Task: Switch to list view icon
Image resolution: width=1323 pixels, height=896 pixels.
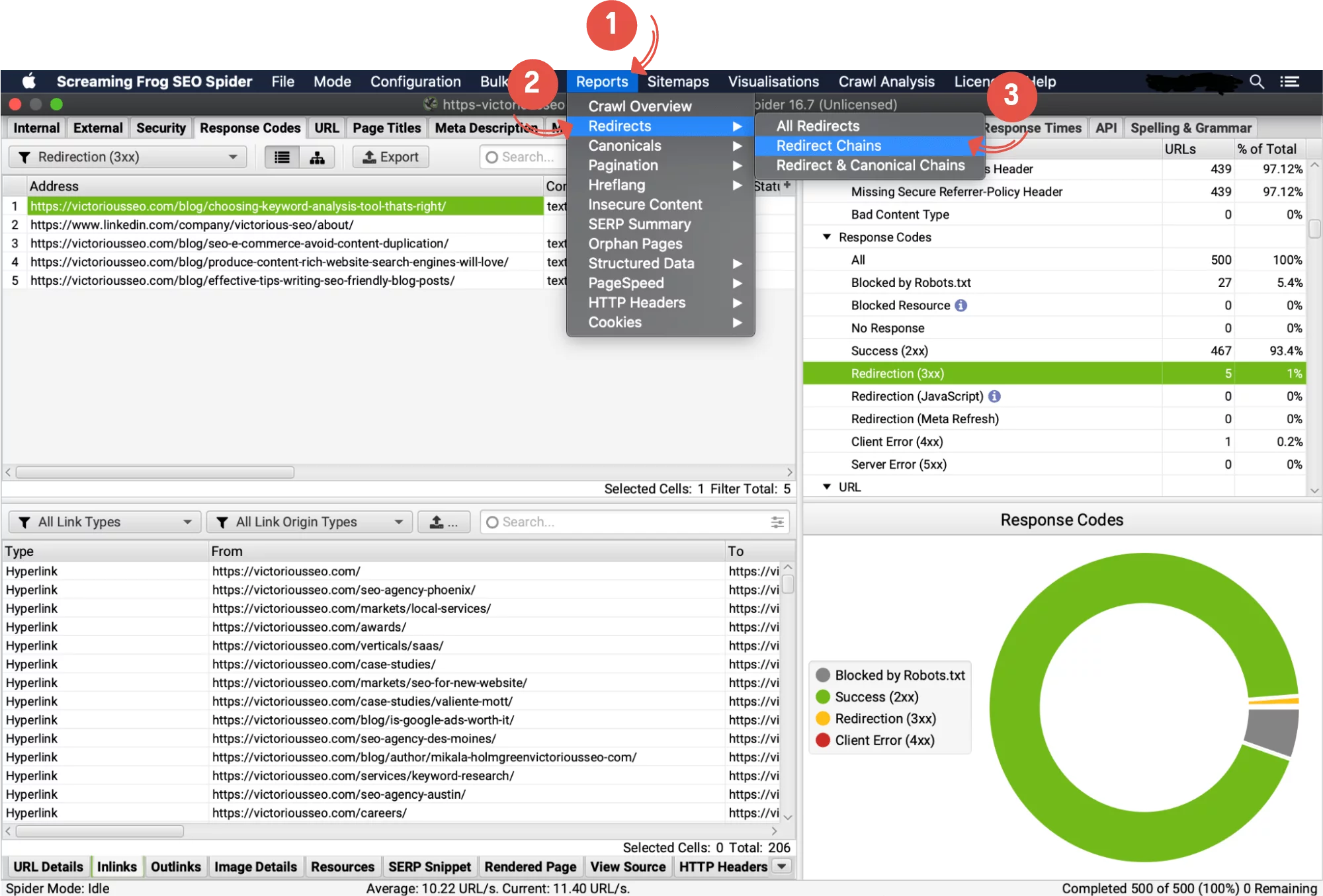Action: tap(282, 157)
